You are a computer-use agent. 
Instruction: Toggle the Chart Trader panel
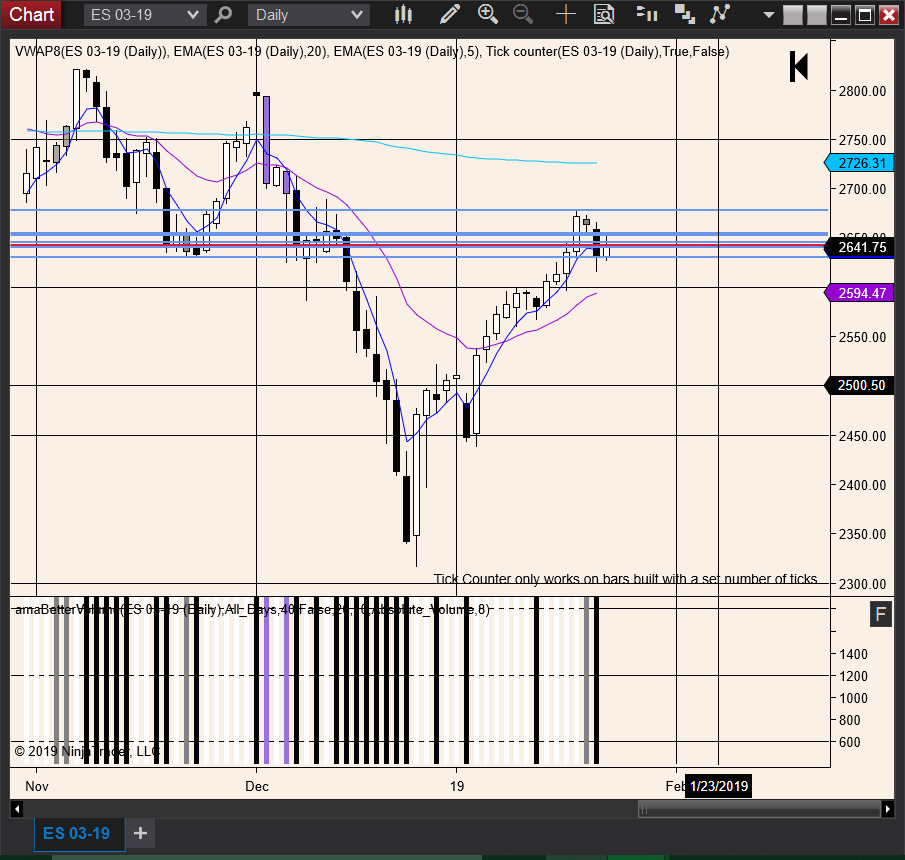click(647, 14)
